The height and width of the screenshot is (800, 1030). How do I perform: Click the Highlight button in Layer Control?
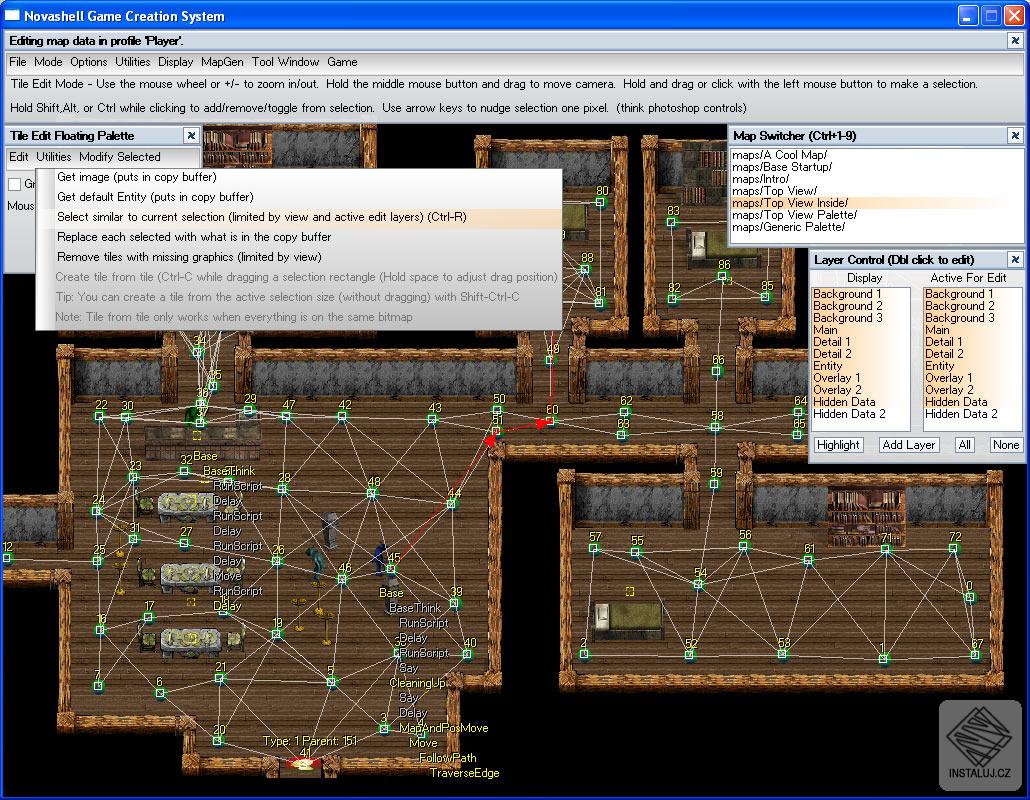[838, 445]
